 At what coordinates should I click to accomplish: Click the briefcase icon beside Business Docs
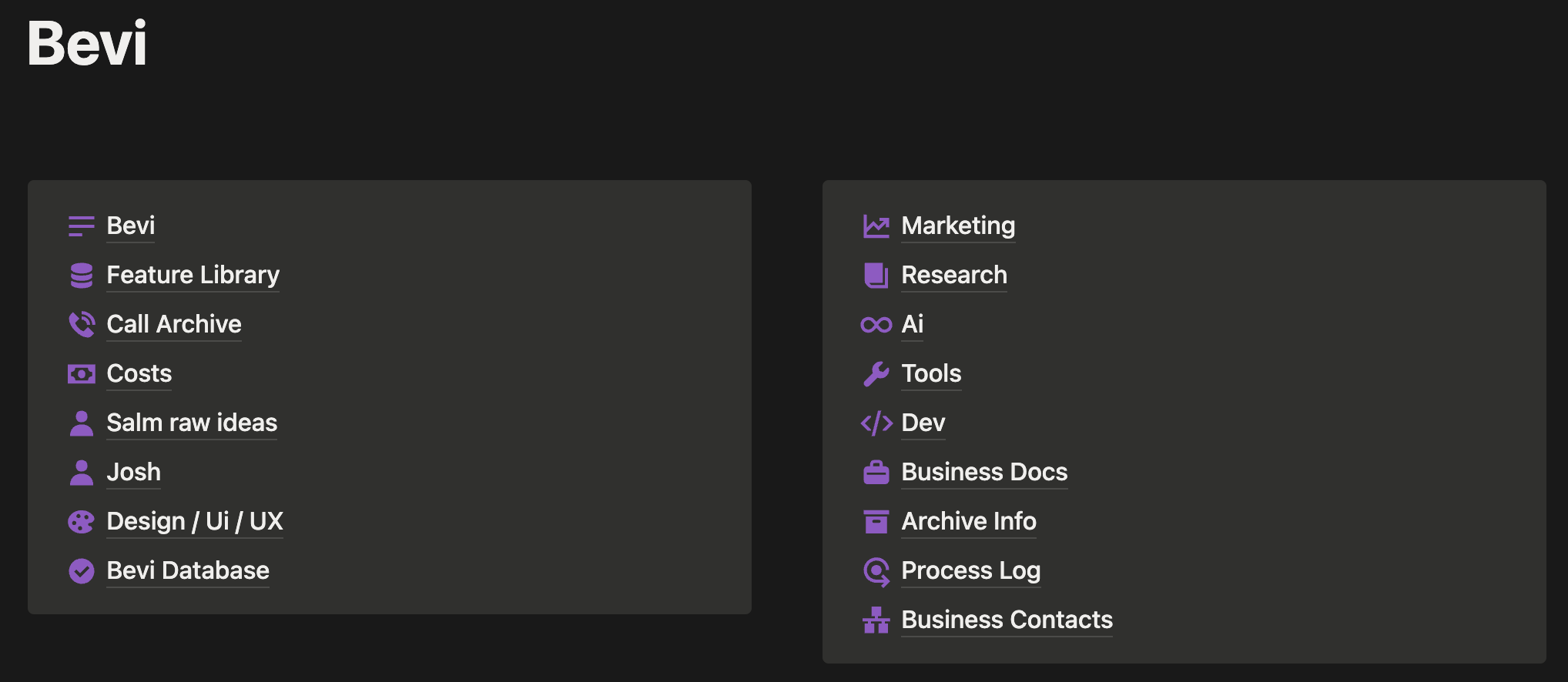[876, 473]
